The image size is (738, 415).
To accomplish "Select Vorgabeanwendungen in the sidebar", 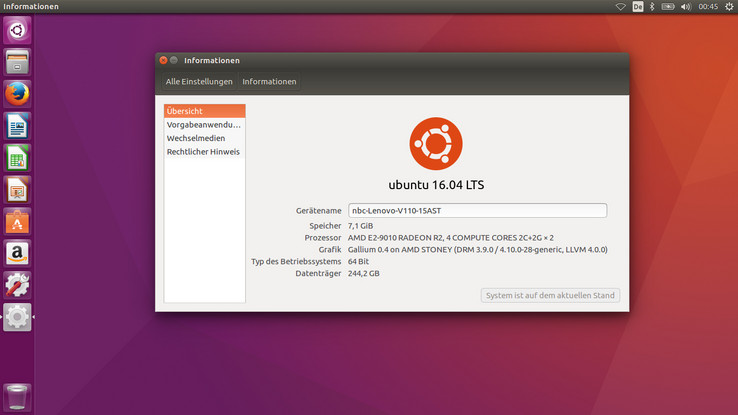I will point(205,125).
